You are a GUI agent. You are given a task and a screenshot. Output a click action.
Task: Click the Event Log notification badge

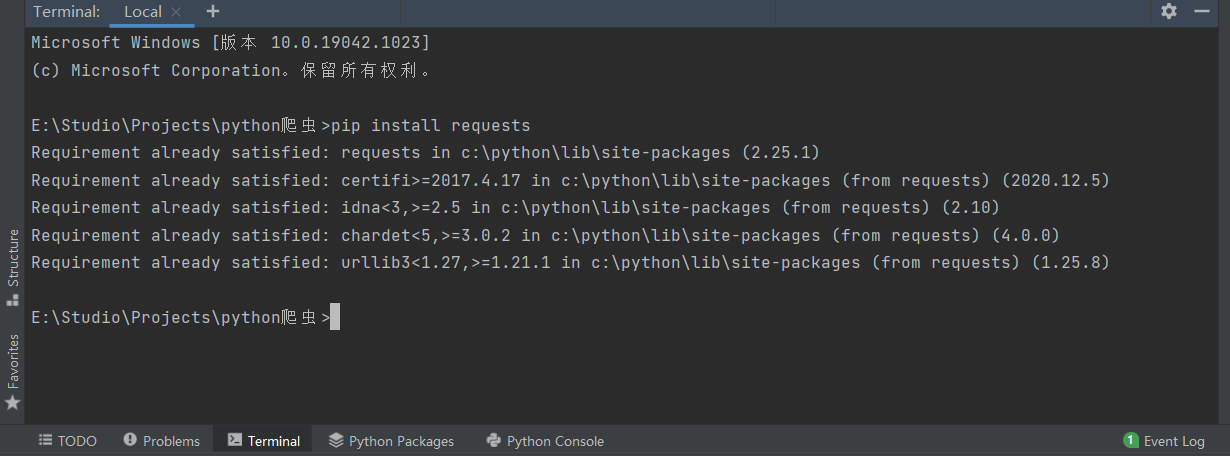(x=1131, y=441)
